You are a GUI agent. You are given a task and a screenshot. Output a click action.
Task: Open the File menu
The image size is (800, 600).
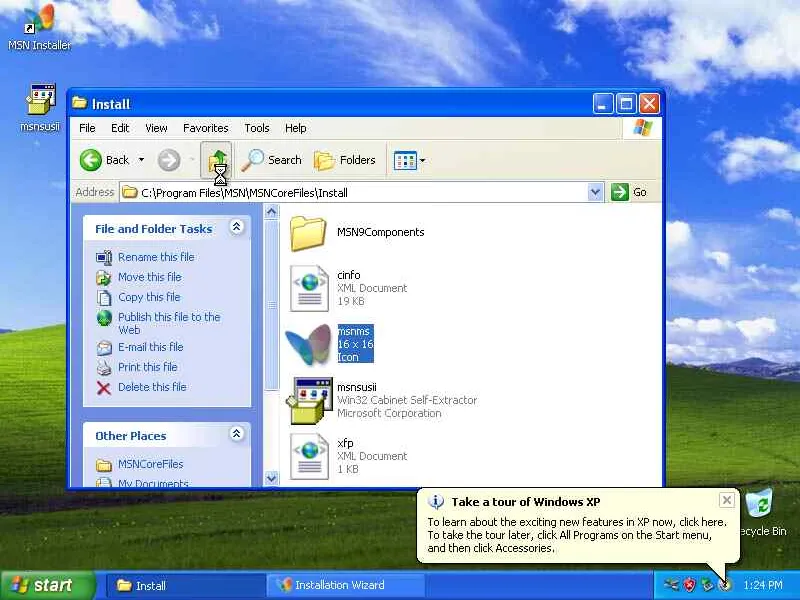click(87, 128)
